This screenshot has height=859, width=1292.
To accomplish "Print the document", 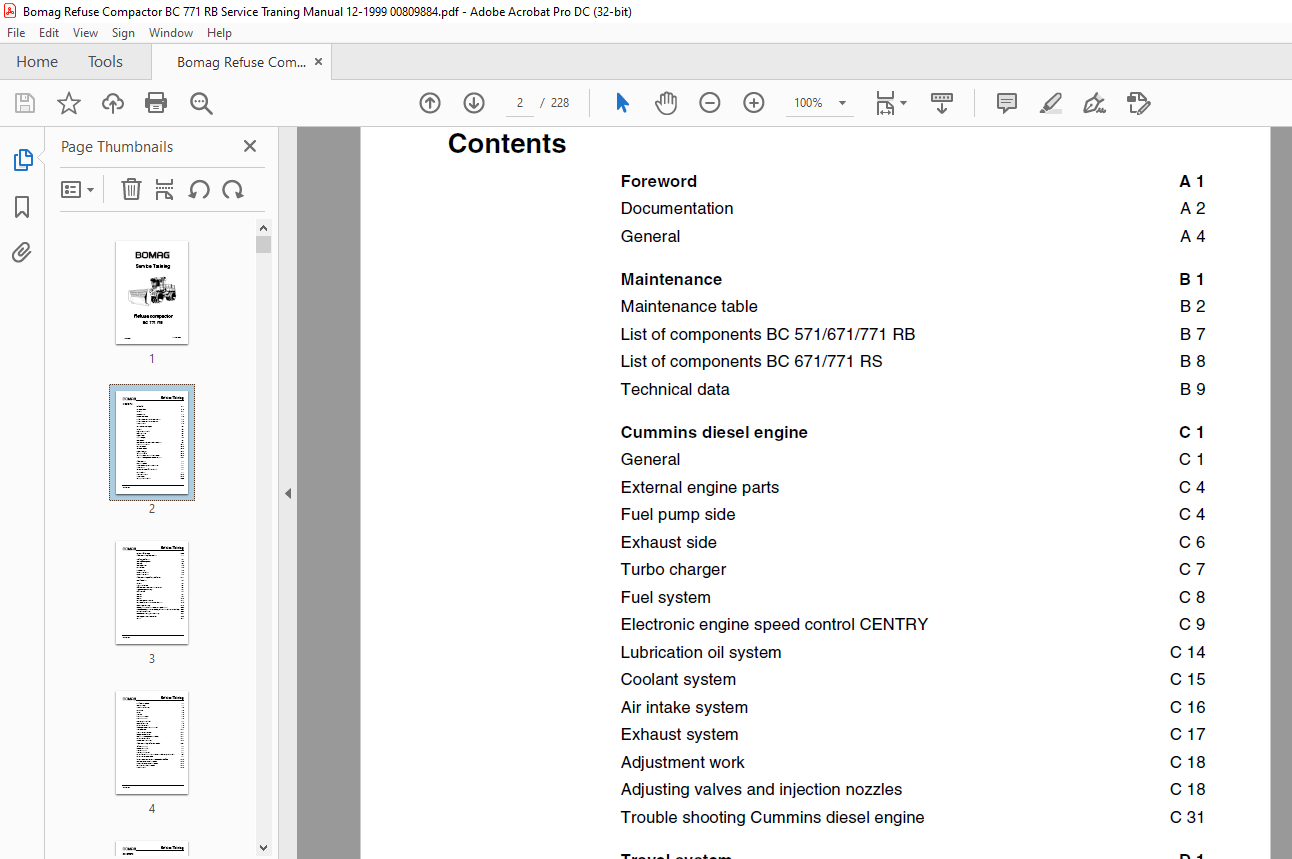I will point(156,103).
